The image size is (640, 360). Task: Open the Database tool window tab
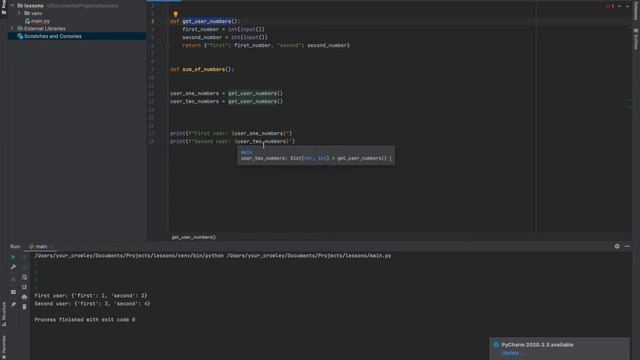[x=636, y=10]
